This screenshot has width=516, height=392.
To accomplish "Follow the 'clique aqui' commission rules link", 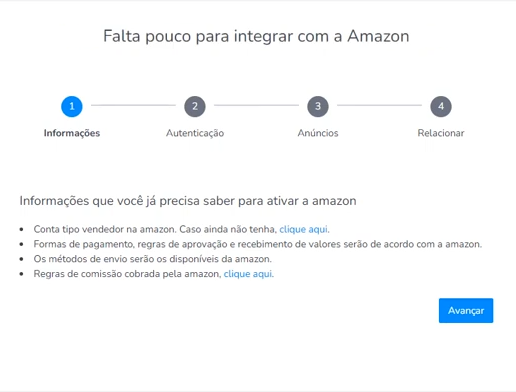I will [x=248, y=274].
